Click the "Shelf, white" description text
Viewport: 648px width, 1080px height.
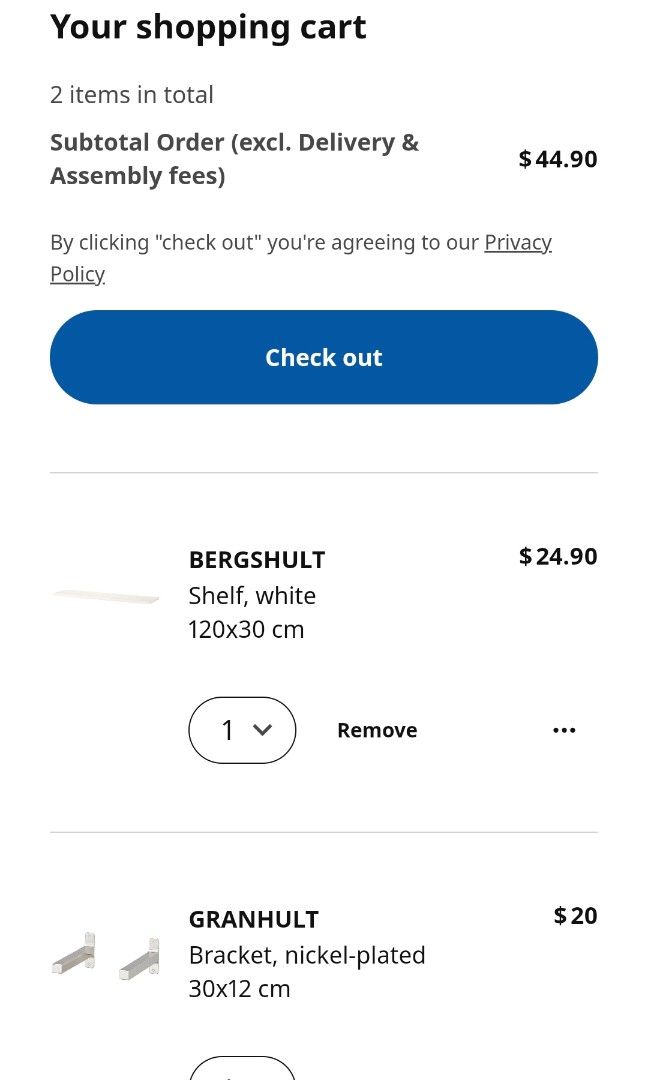pos(252,595)
